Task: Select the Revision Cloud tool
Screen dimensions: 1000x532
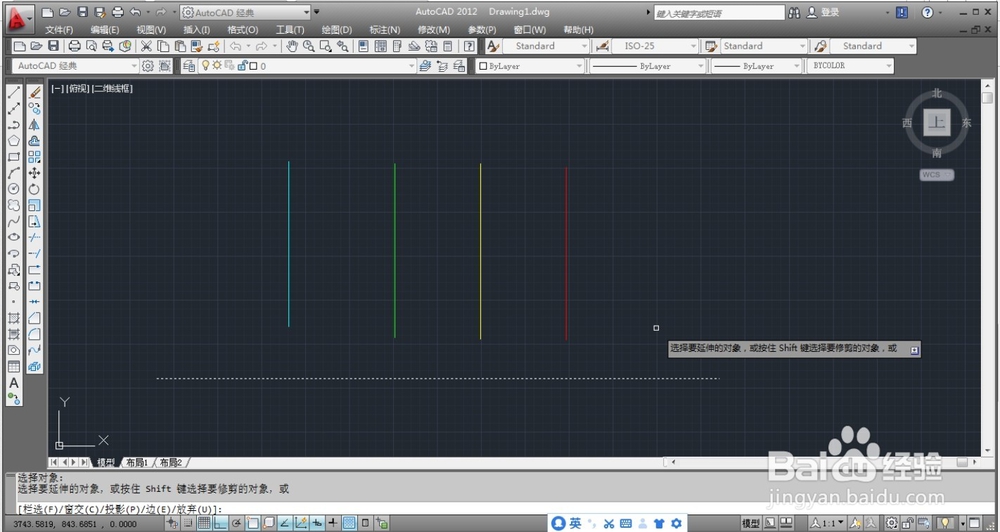Action: click(x=13, y=205)
